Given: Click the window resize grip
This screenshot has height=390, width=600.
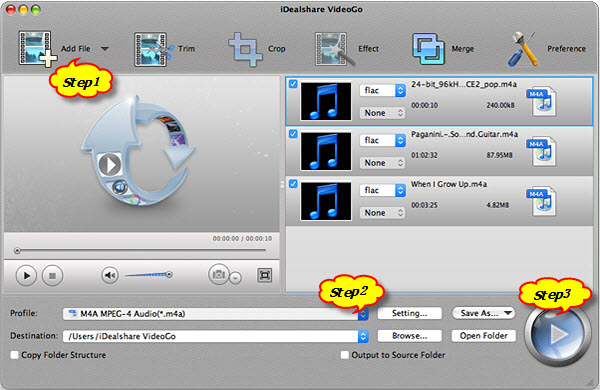Looking at the screenshot, I should pyautogui.click(x=591, y=382).
